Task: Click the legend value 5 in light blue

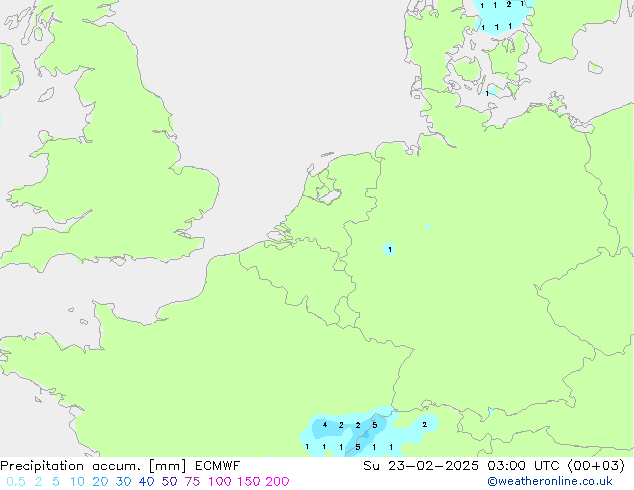Action: (x=56, y=482)
